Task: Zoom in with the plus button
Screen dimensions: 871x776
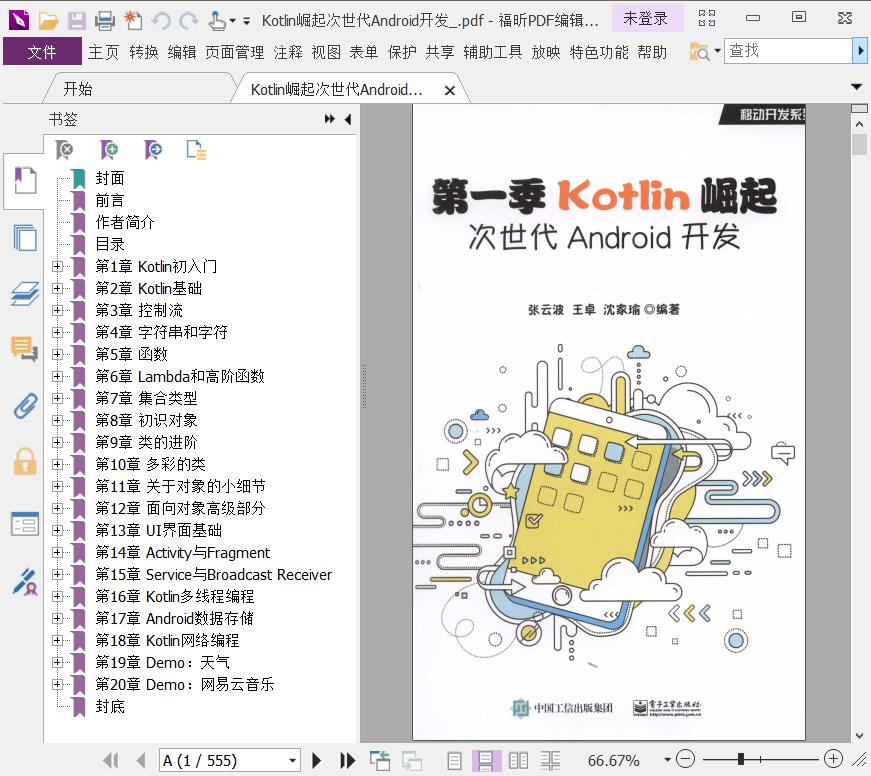Action: pyautogui.click(x=833, y=759)
